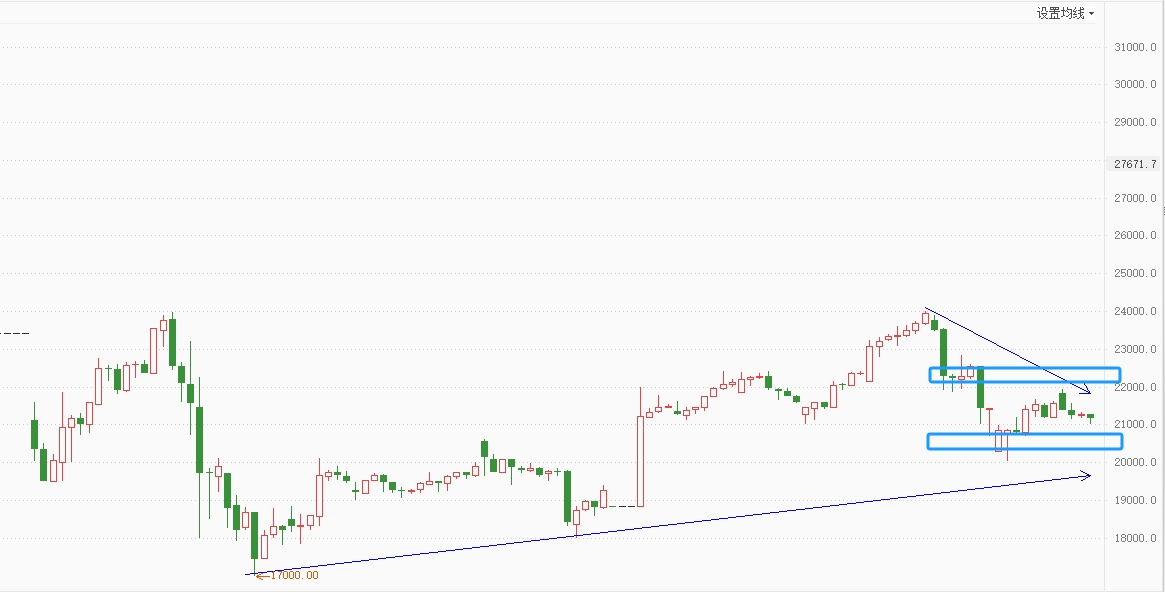Click the 26000.0 price axis label
Image resolution: width=1165 pixels, height=592 pixels.
tap(1134, 236)
